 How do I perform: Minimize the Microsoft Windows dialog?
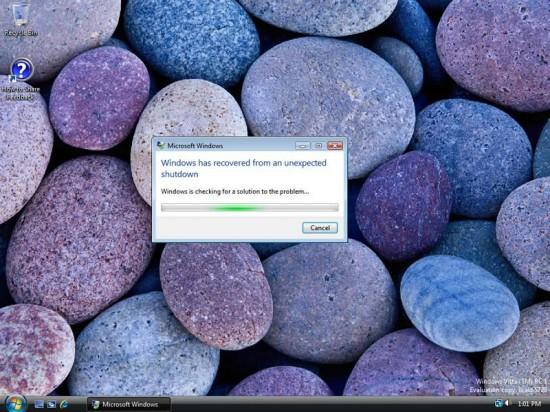click(303, 146)
